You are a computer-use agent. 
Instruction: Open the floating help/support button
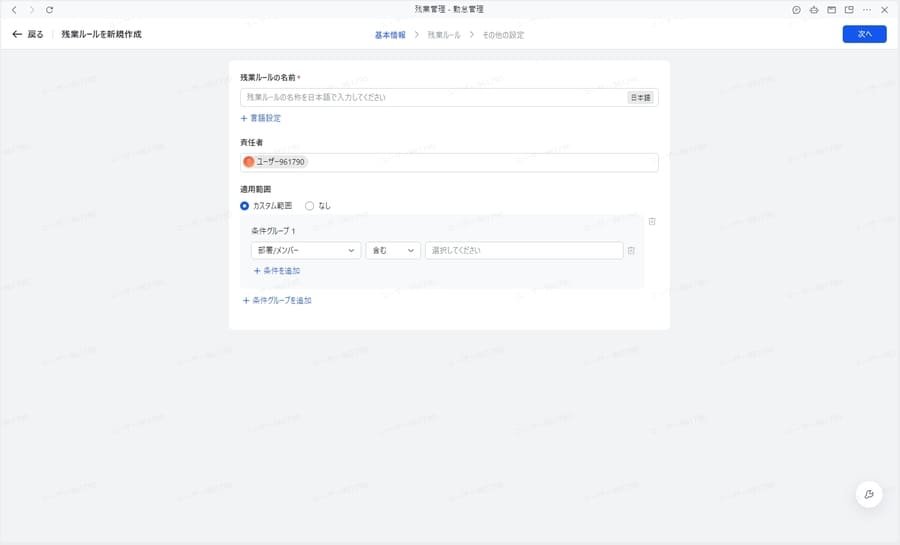pos(869,495)
